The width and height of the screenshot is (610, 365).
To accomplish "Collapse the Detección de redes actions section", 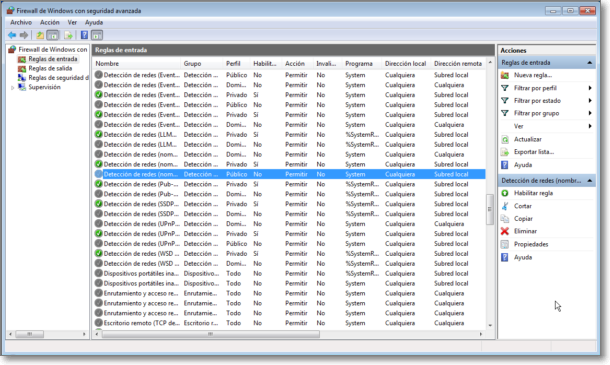I will tap(590, 181).
